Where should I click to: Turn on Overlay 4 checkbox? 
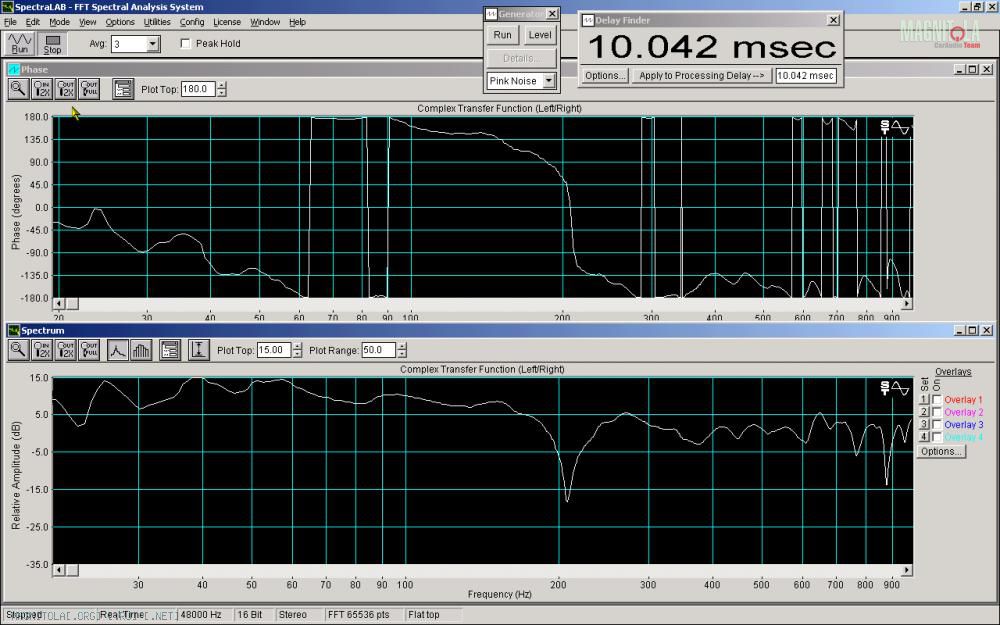937,437
